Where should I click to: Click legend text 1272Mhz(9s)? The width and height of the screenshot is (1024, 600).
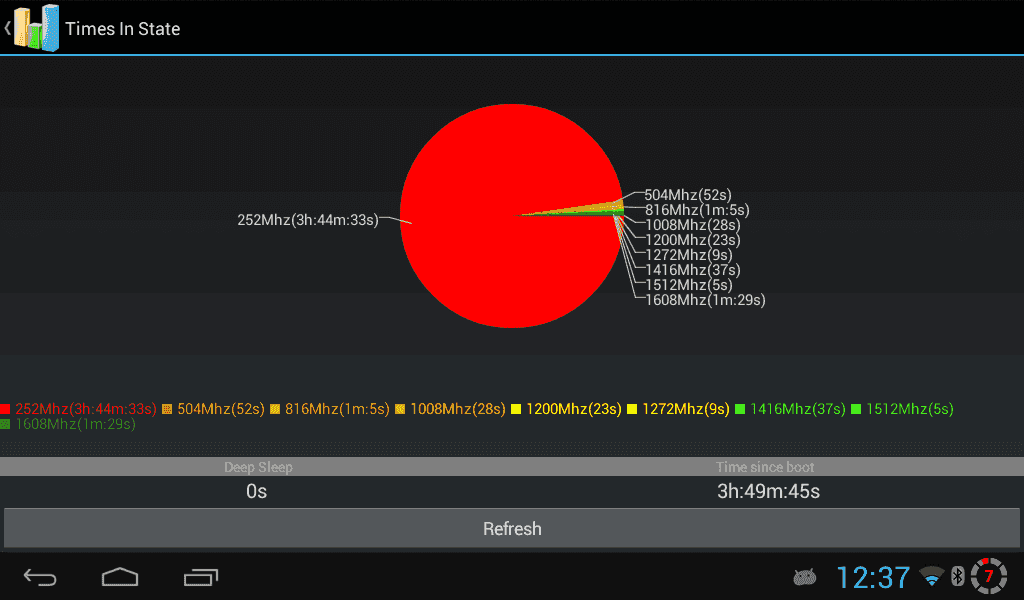click(686, 409)
